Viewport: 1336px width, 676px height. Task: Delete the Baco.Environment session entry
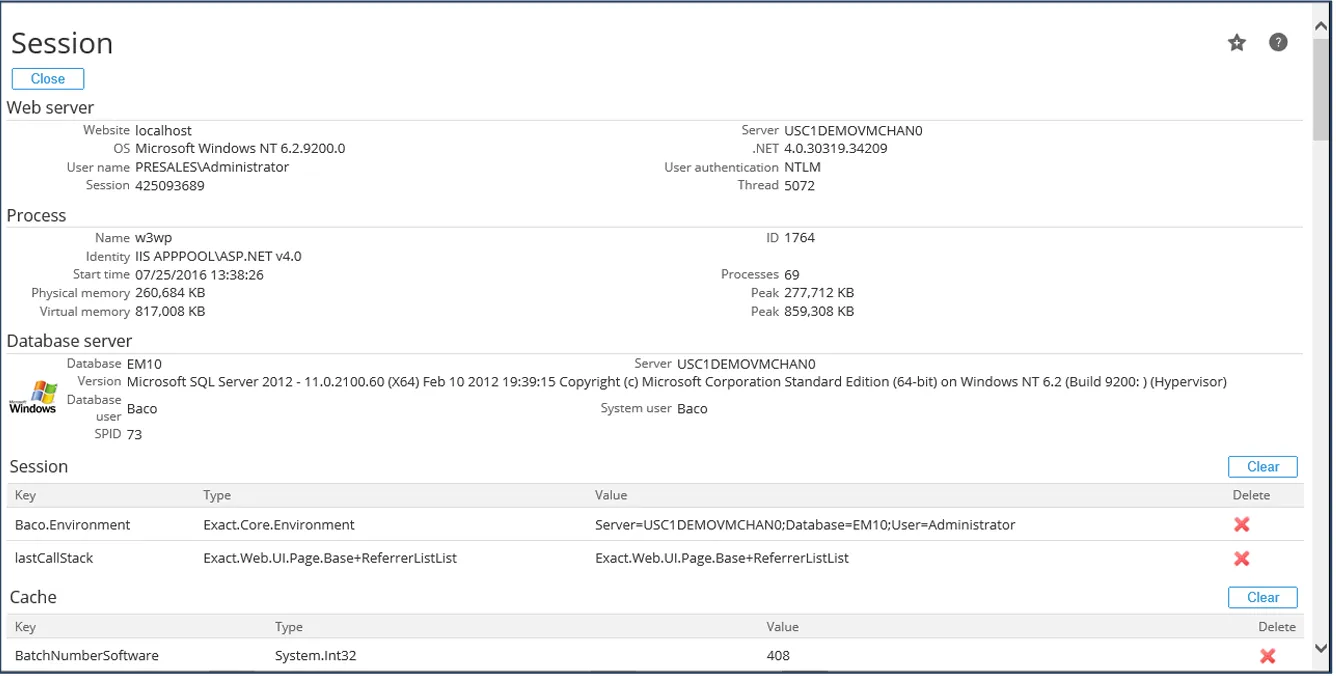click(x=1241, y=525)
